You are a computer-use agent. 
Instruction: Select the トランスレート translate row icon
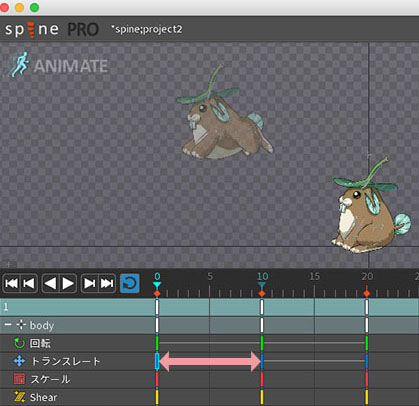point(19,361)
